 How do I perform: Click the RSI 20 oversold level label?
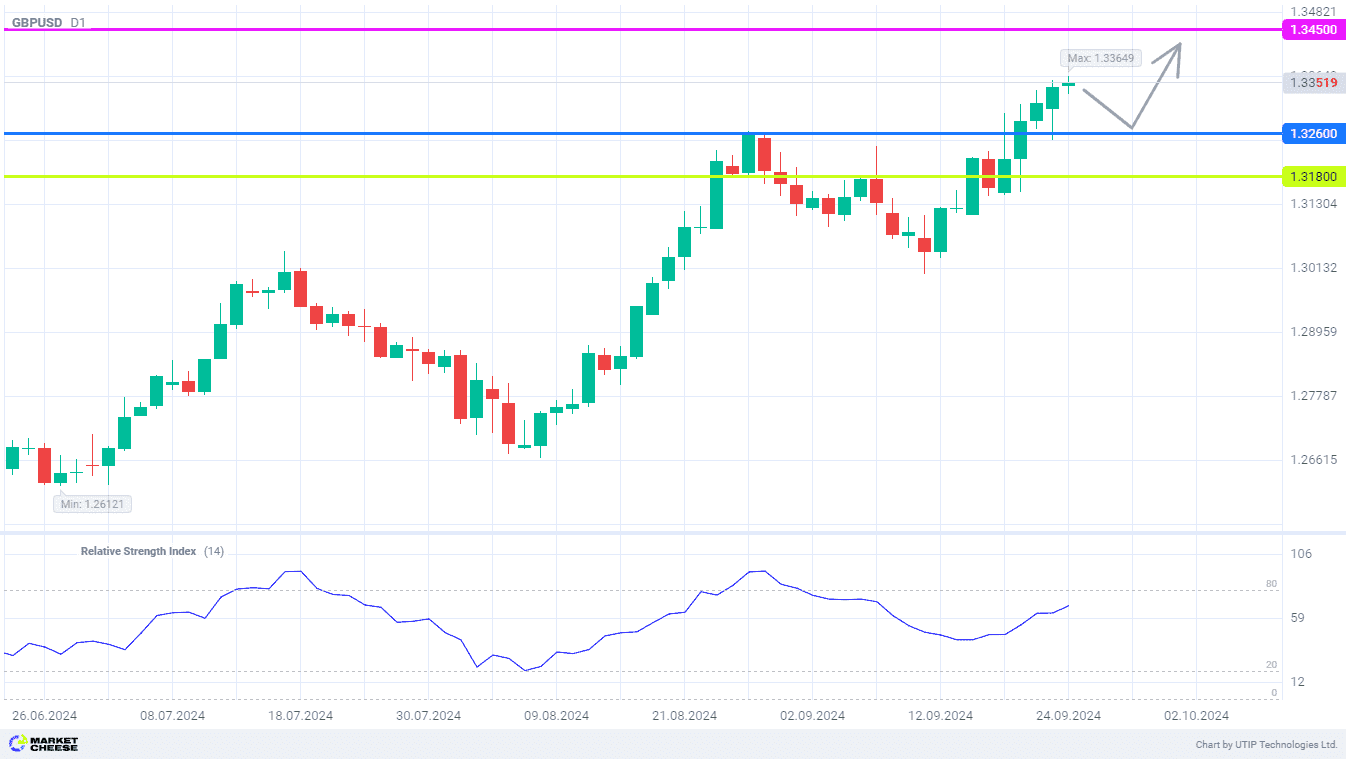pos(1271,664)
